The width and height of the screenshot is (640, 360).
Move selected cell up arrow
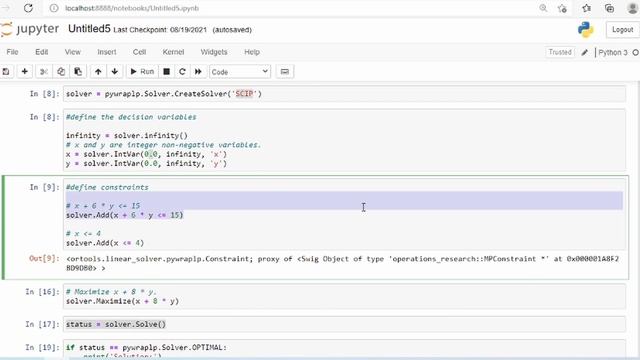click(x=98, y=72)
